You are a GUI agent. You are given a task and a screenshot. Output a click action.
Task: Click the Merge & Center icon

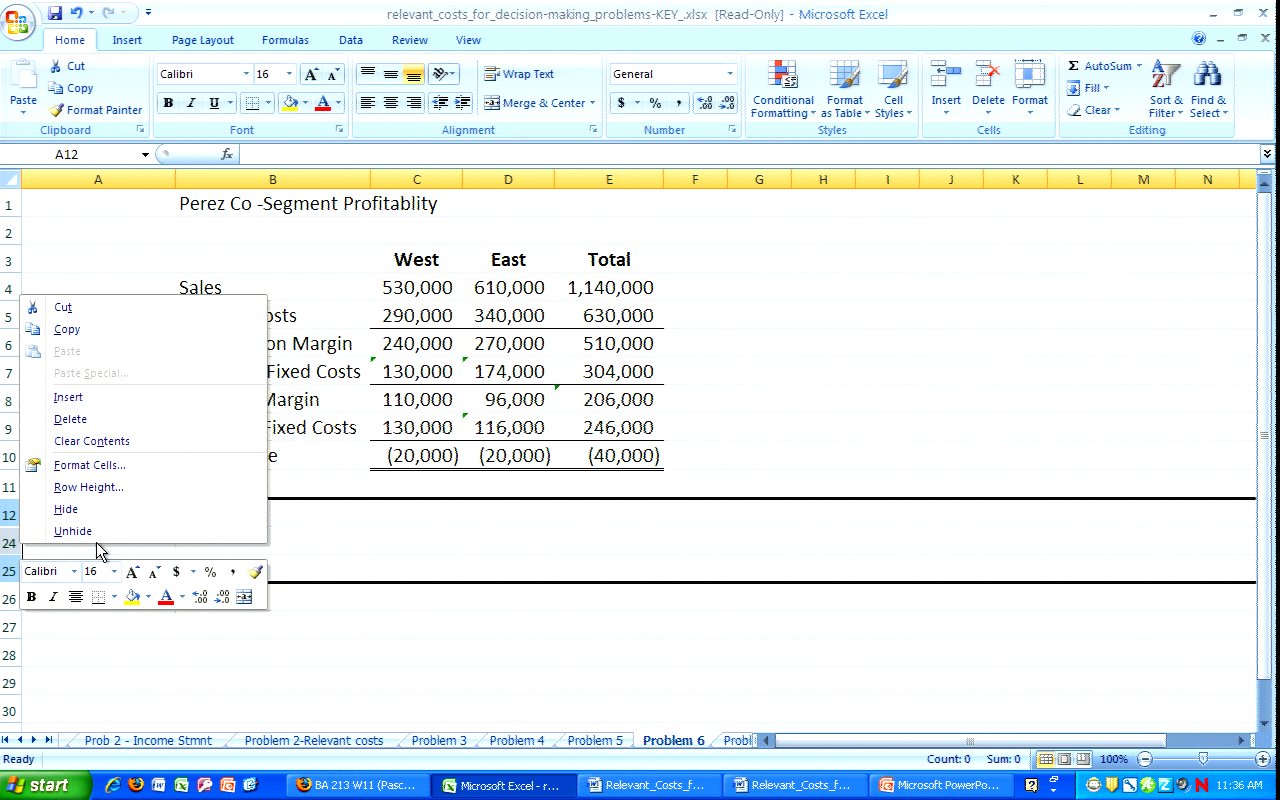pos(492,103)
